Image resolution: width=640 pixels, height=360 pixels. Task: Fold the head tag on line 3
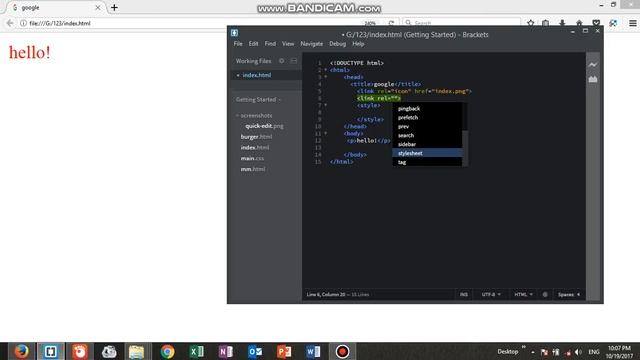325,77
